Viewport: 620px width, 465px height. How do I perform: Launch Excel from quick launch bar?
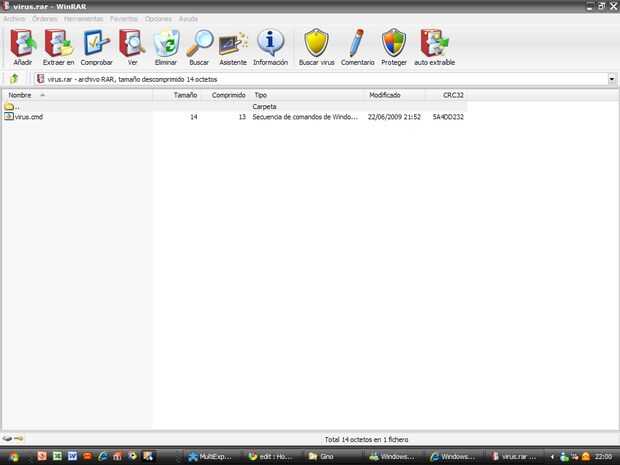point(58,456)
